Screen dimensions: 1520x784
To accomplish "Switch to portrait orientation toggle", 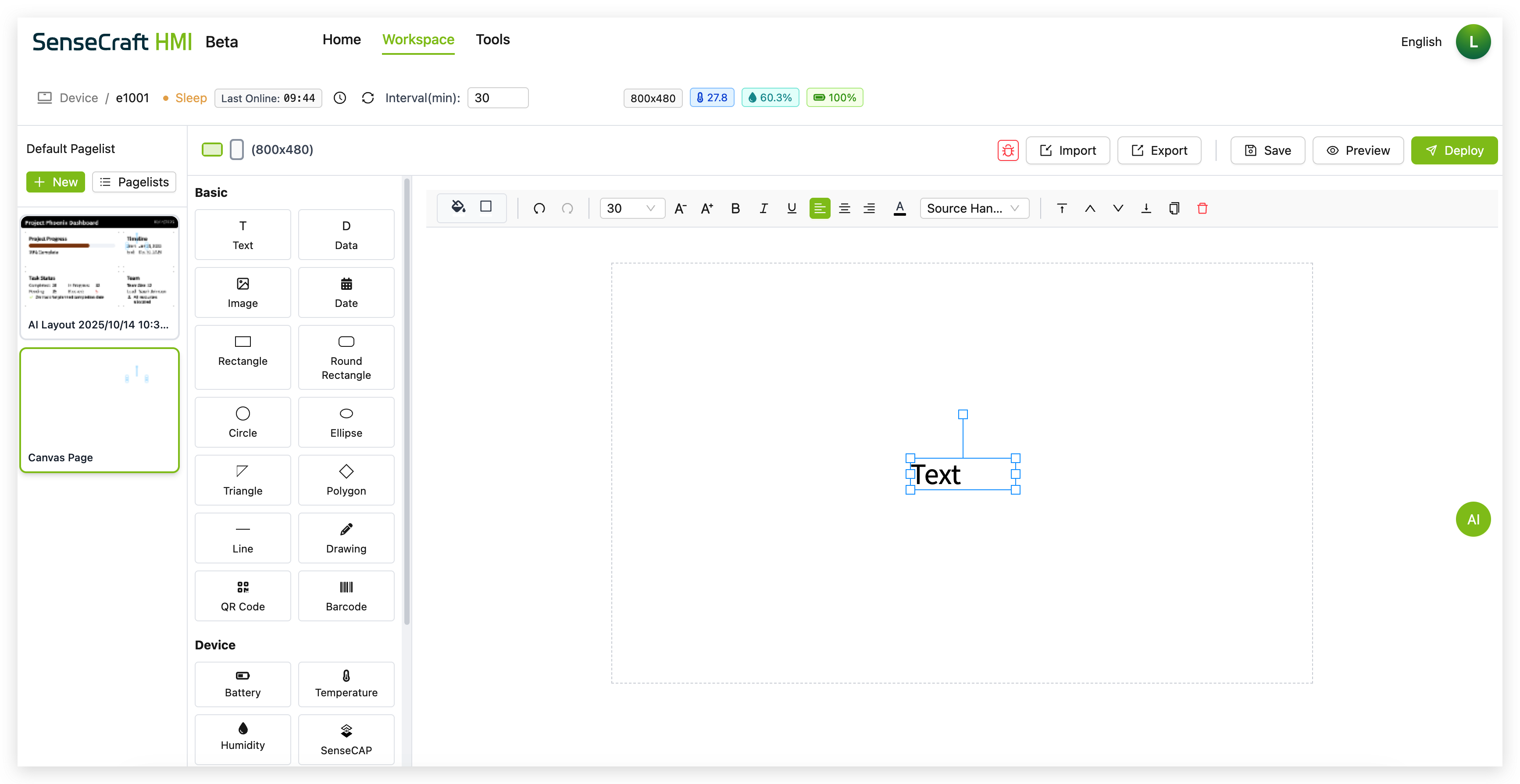I will 237,149.
